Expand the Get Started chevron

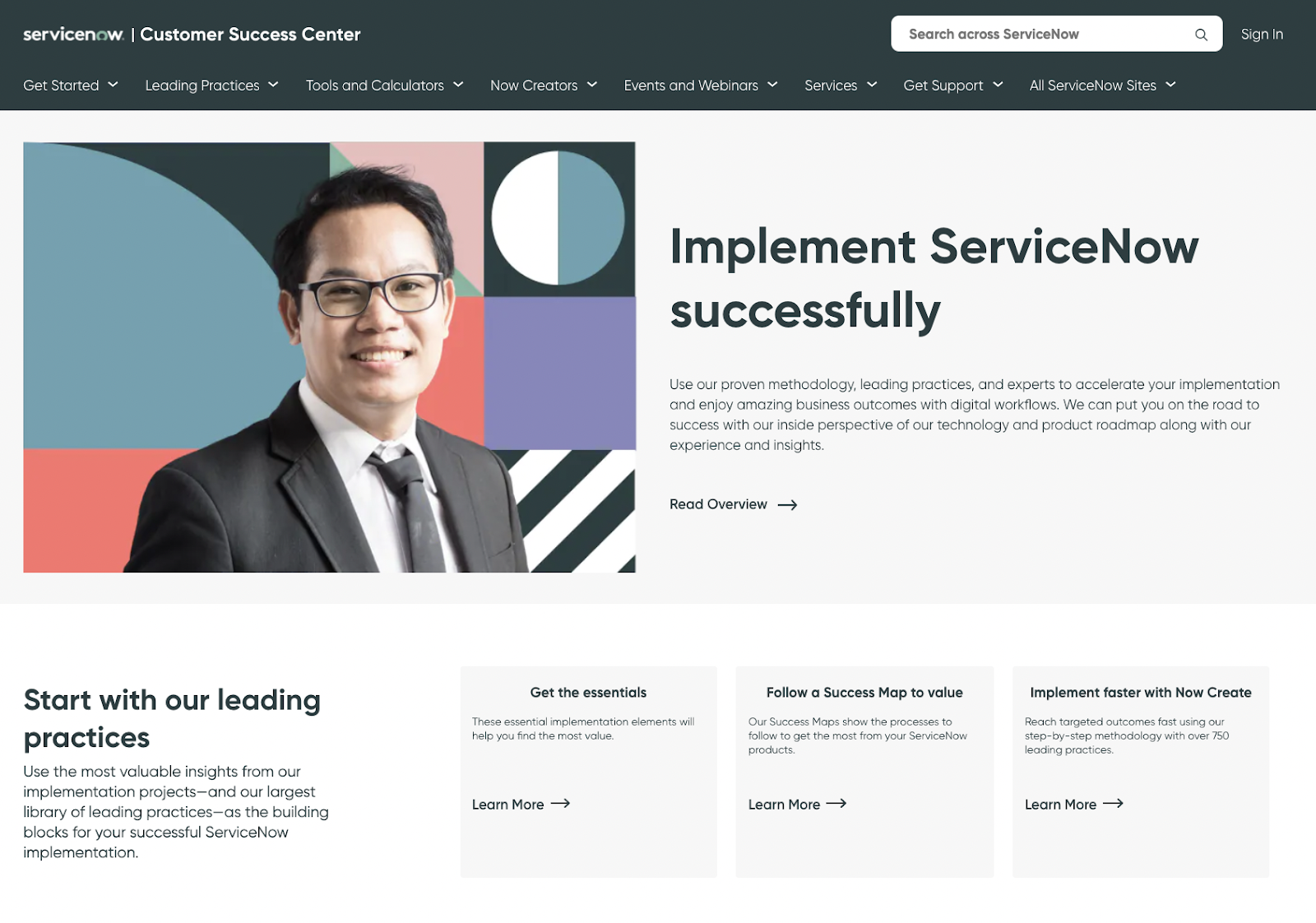[114, 85]
